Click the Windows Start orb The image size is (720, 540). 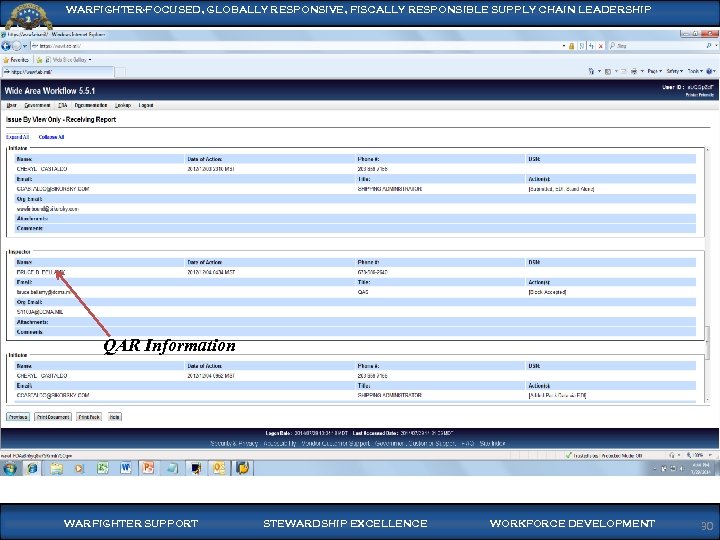click(10, 468)
